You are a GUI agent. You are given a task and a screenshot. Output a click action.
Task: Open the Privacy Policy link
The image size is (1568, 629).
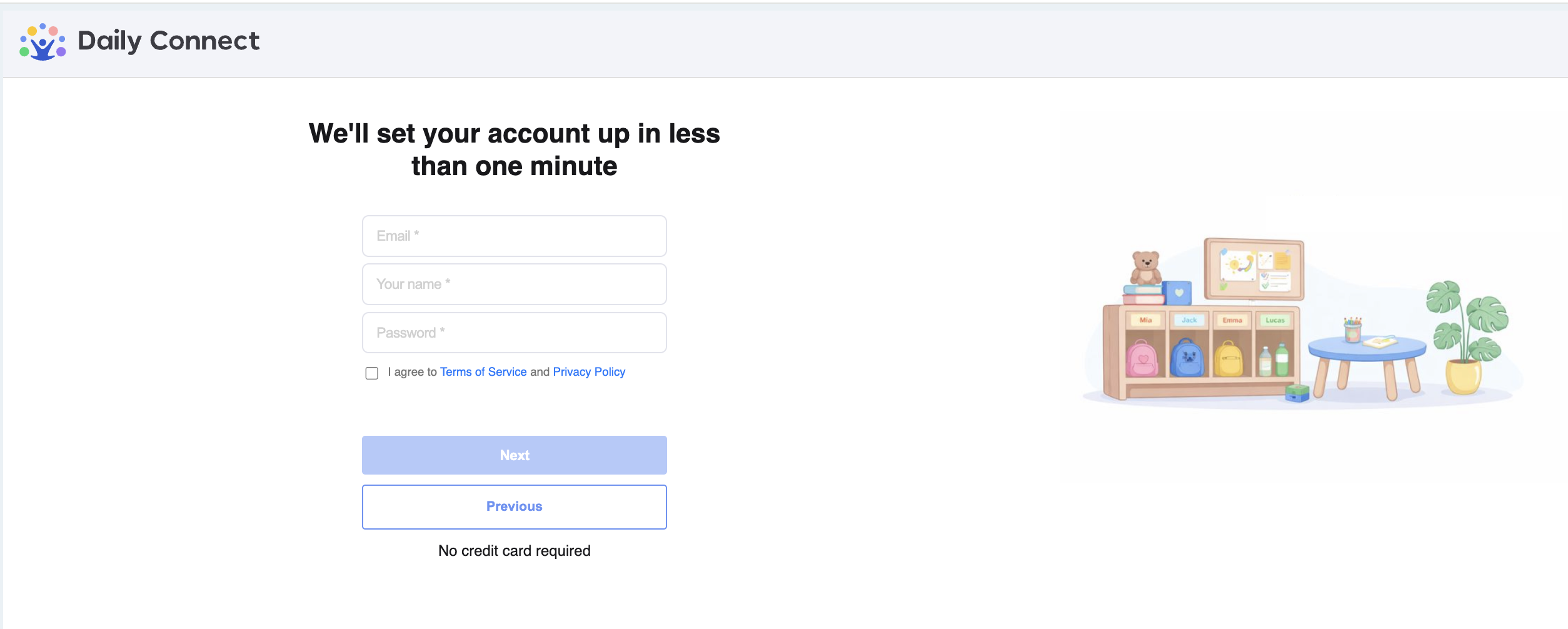tap(589, 372)
